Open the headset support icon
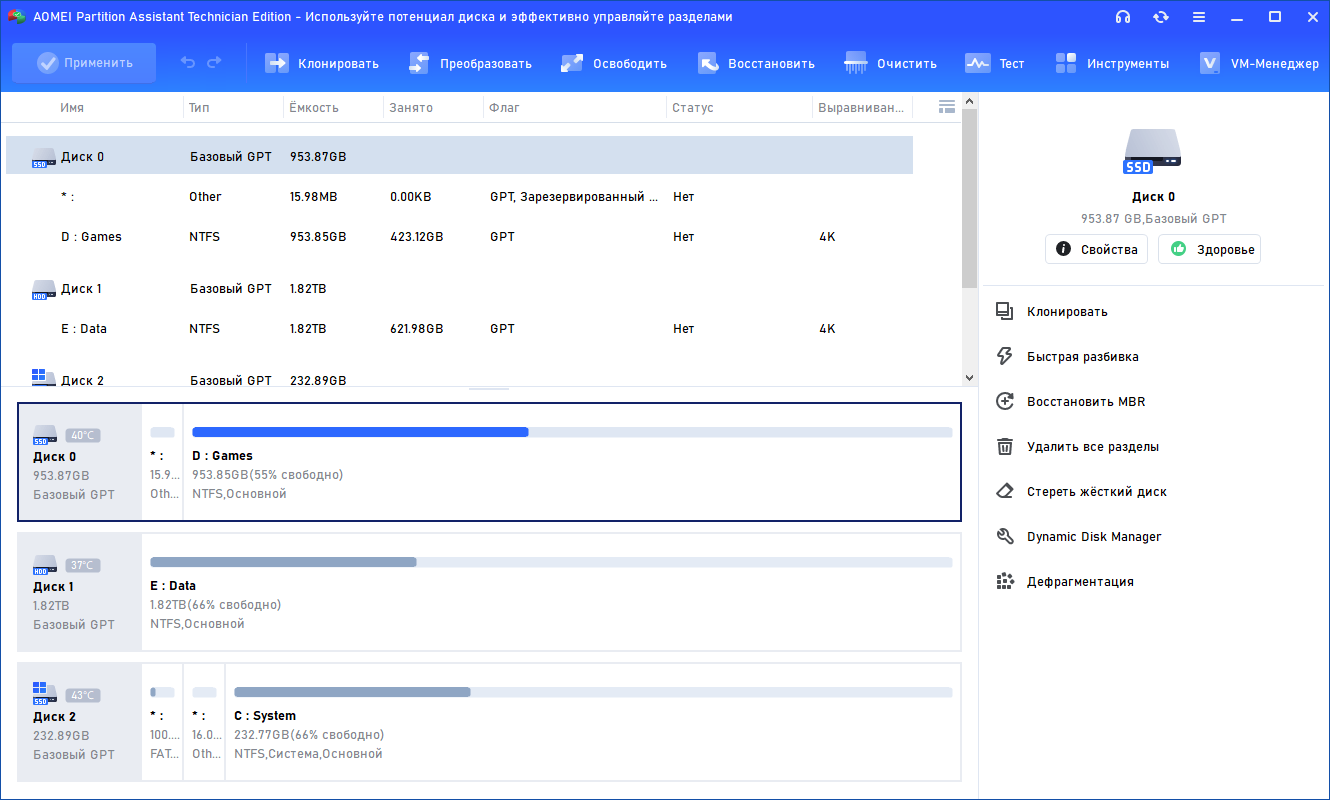 pyautogui.click(x=1123, y=17)
